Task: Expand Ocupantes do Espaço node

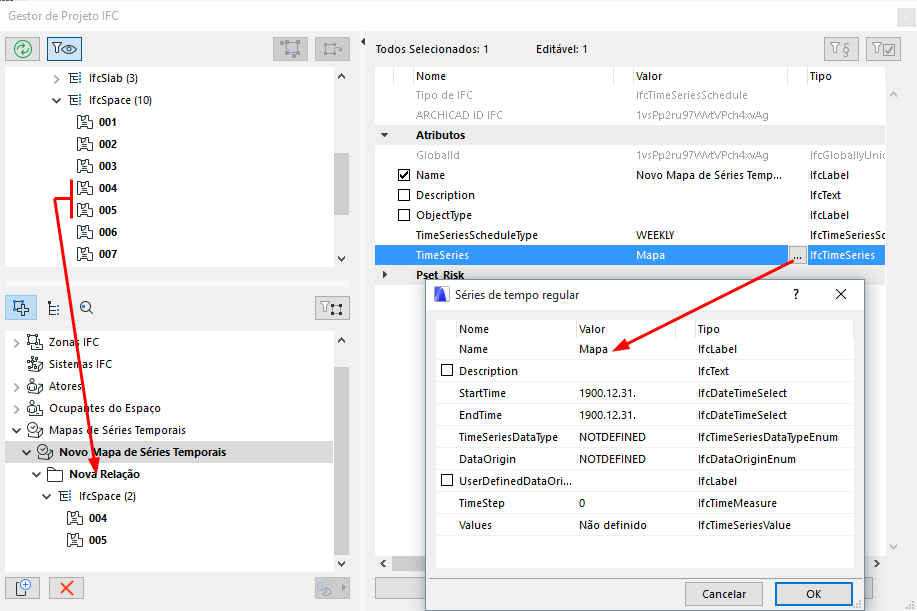Action: pyautogui.click(x=16, y=409)
